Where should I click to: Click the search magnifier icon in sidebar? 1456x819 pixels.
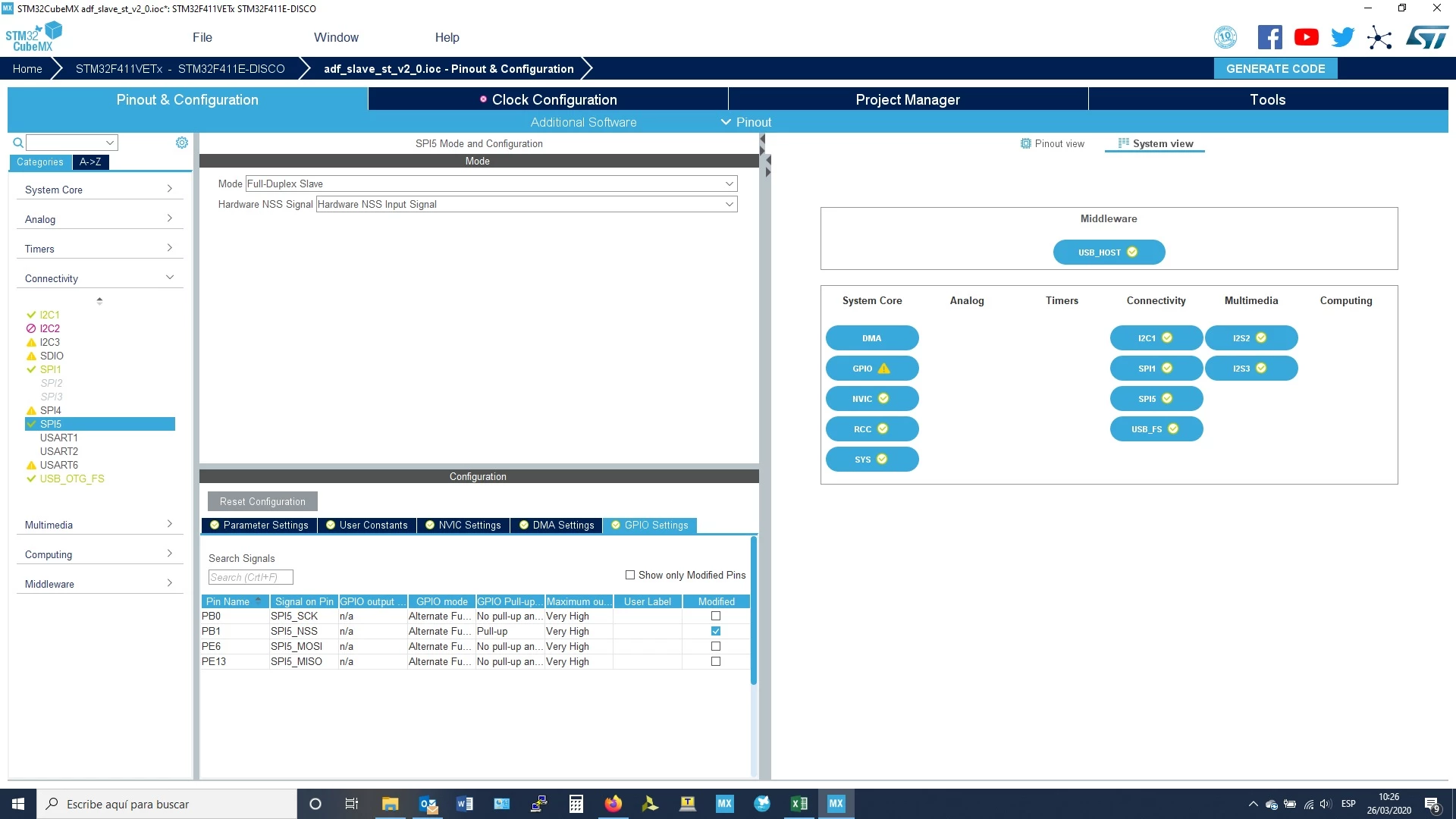pos(18,143)
